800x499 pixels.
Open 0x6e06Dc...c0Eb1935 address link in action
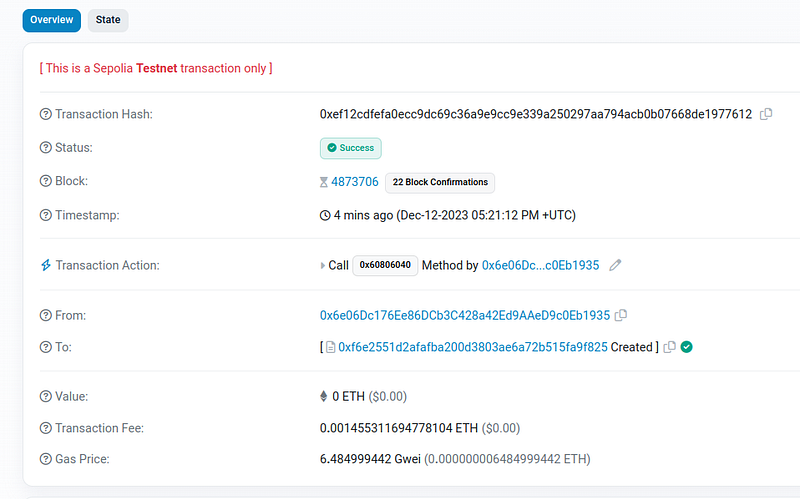[540, 265]
